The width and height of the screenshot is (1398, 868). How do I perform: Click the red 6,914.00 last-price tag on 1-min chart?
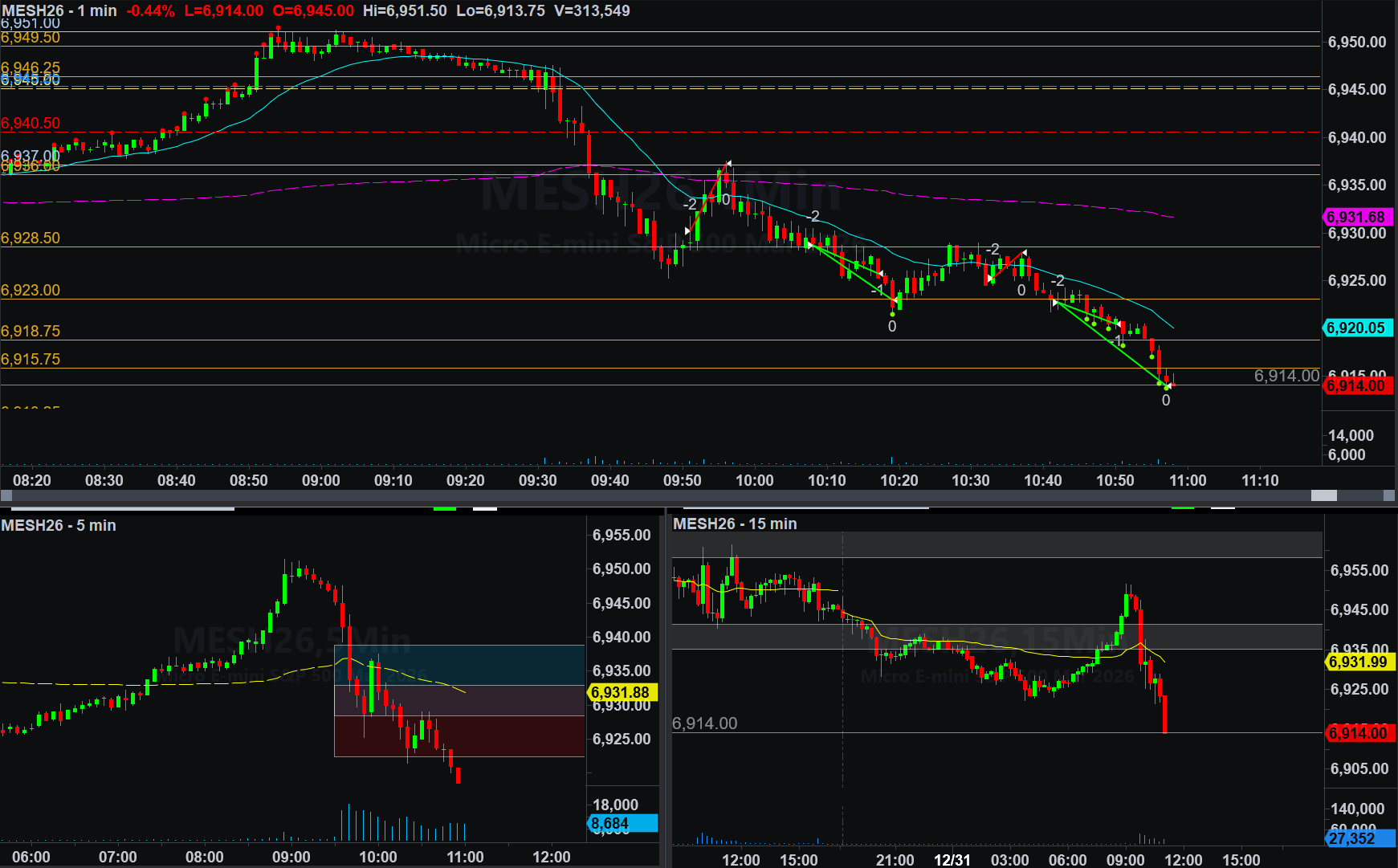pos(1355,385)
